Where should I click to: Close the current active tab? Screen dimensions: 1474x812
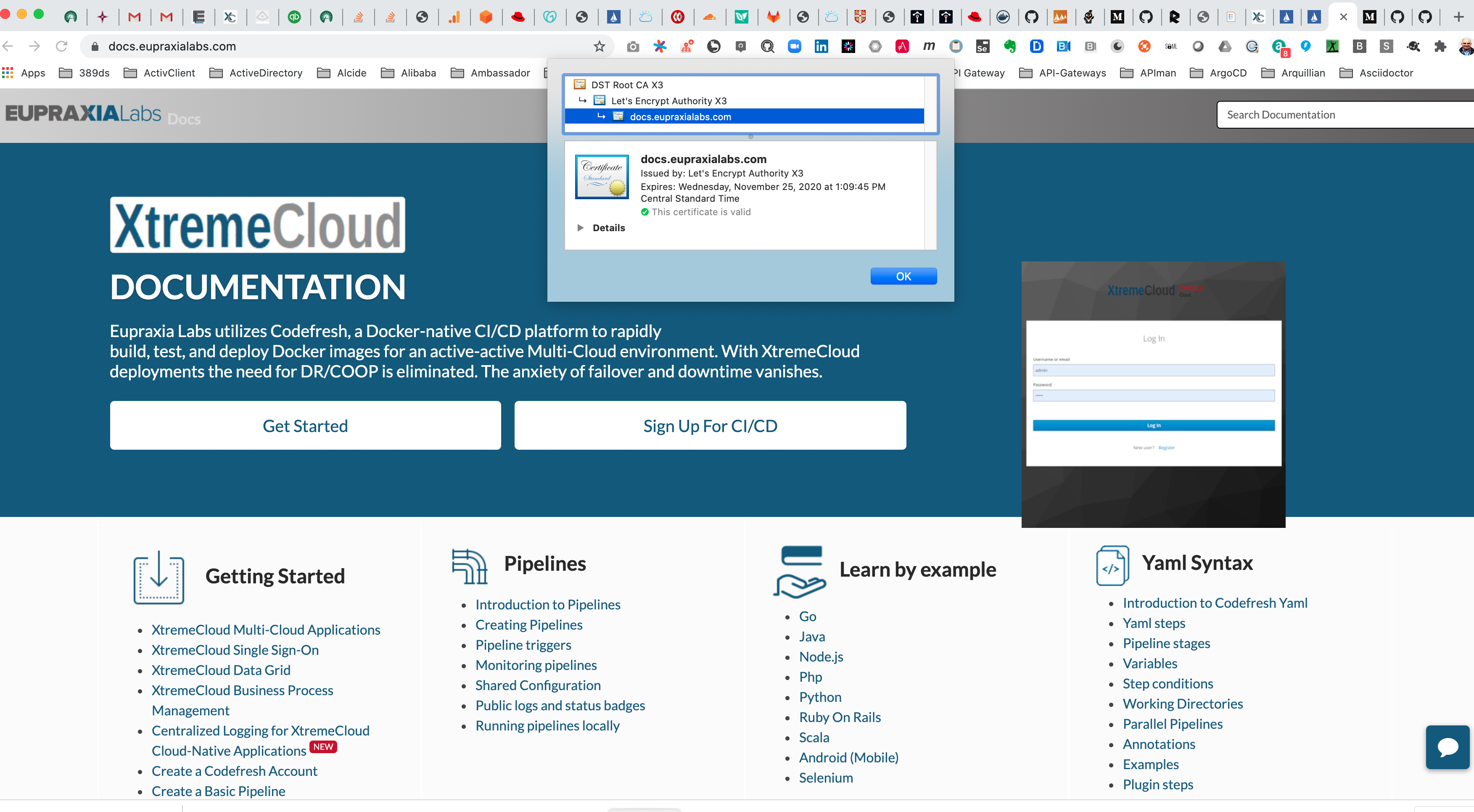[x=1344, y=16]
